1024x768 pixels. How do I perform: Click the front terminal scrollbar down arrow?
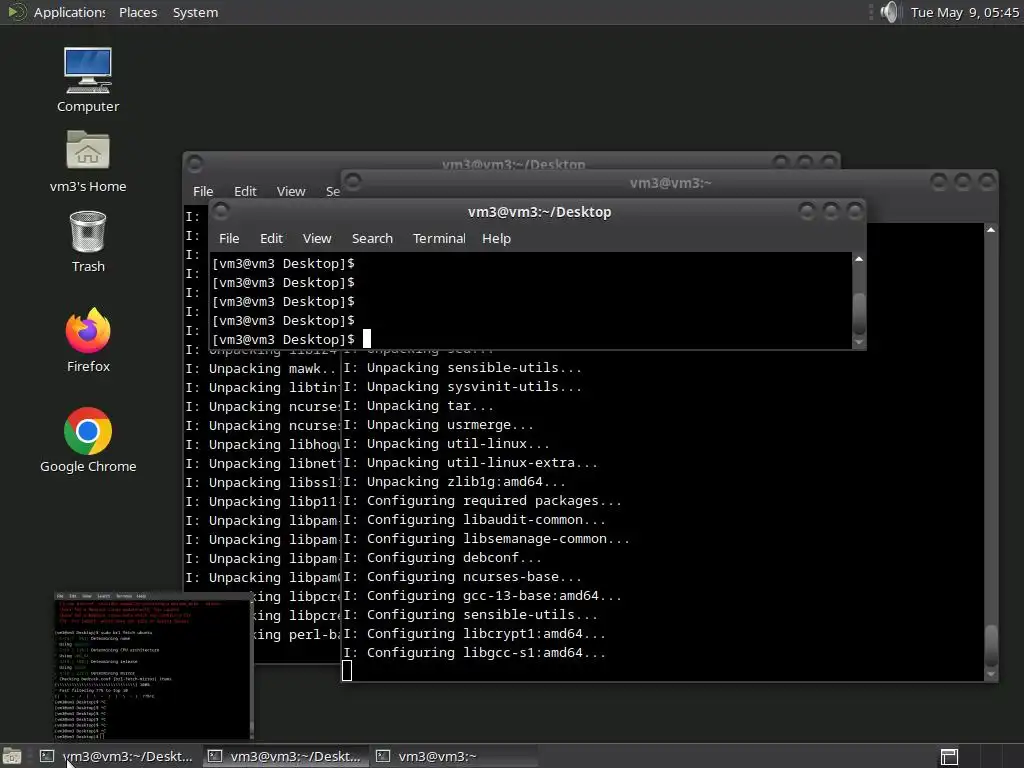(x=859, y=342)
